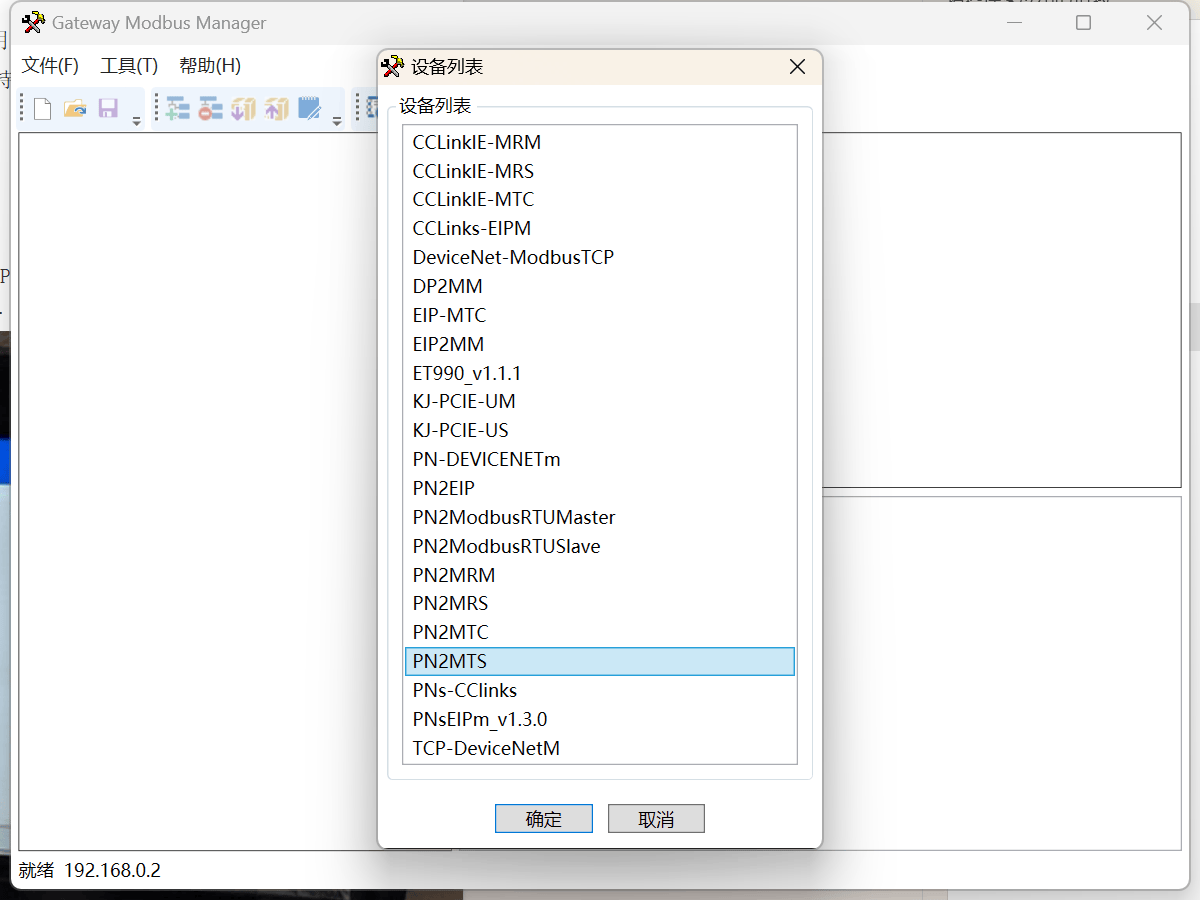Click the remove node toolbar icon
The height and width of the screenshot is (900, 1200).
(211, 108)
